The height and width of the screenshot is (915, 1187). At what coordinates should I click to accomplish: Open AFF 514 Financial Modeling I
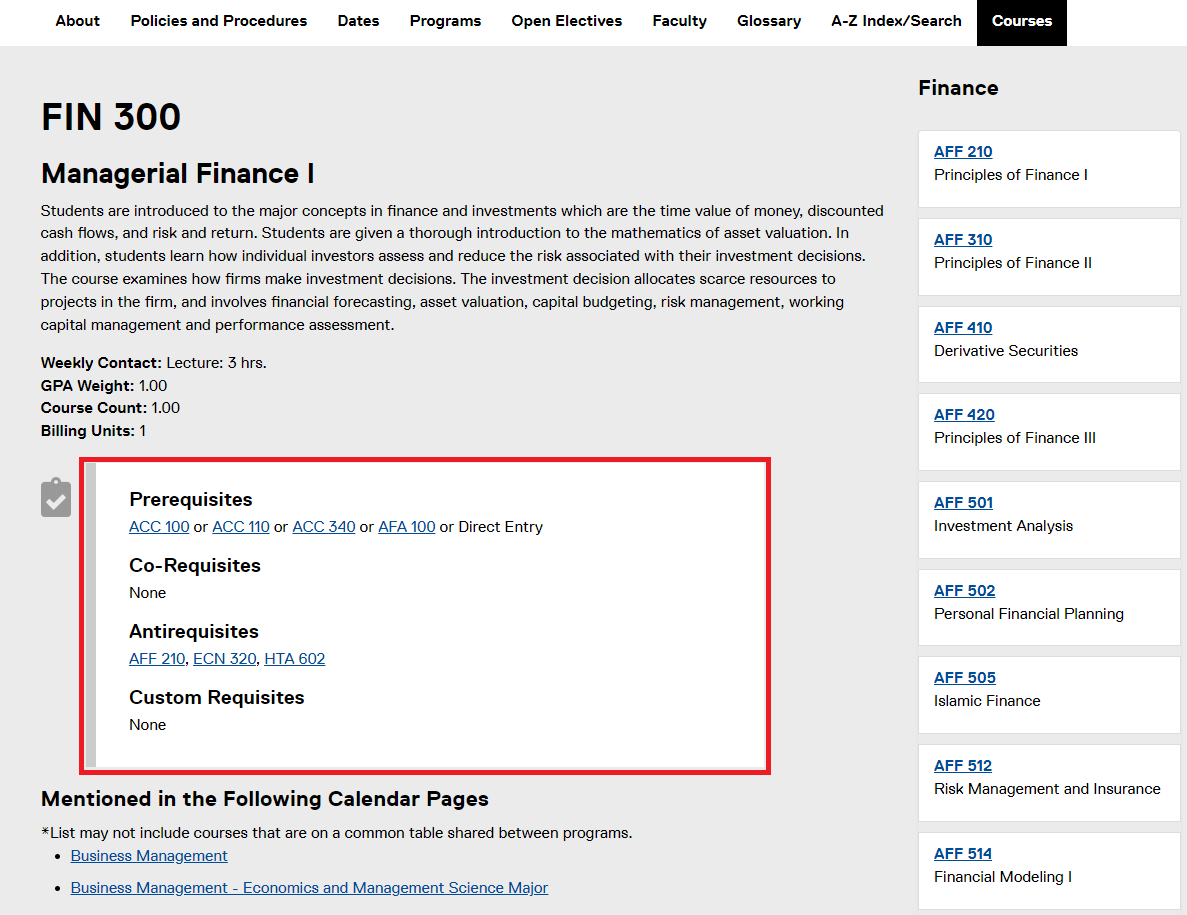tap(963, 854)
